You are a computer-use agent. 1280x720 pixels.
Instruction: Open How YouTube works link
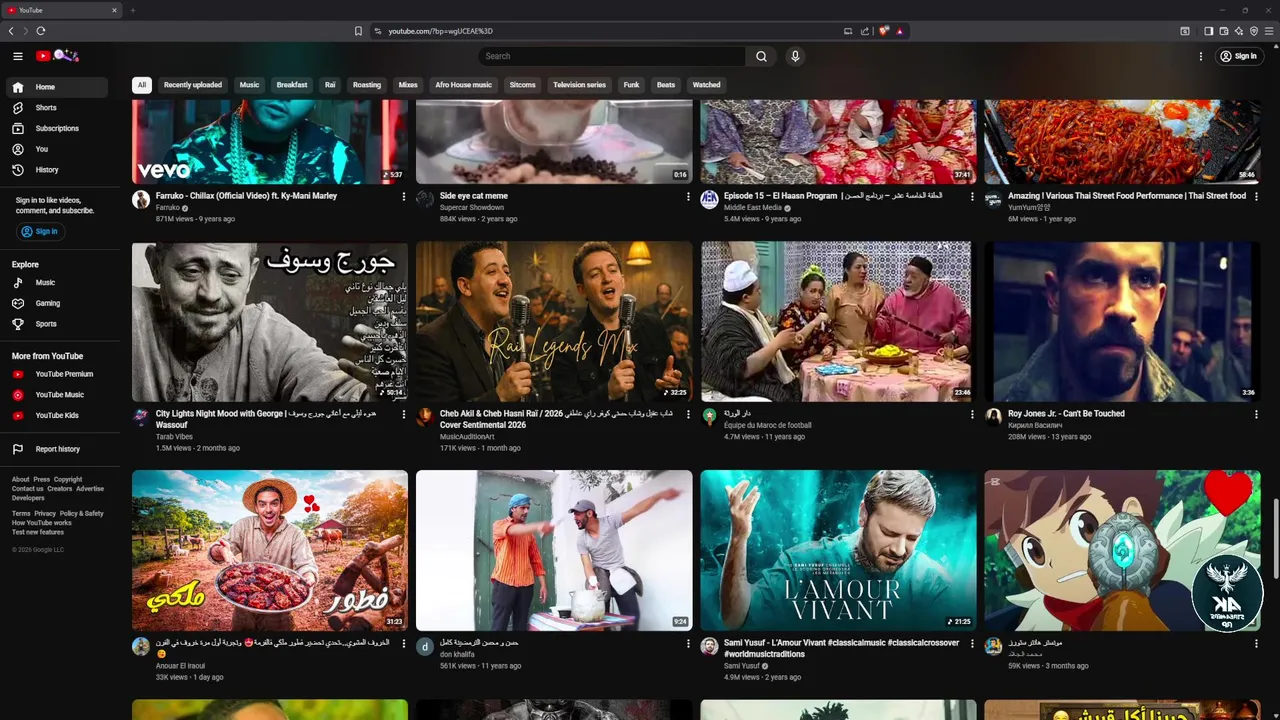(x=42, y=523)
